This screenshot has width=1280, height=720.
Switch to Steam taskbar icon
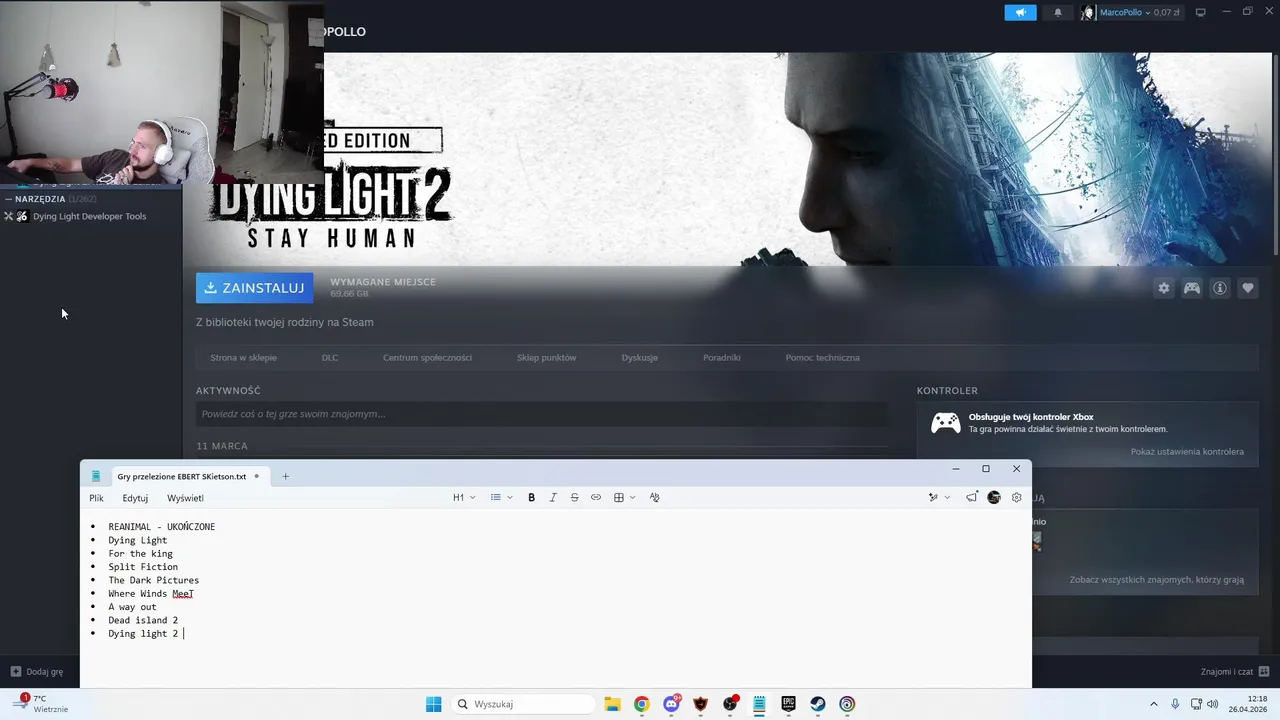tap(818, 704)
